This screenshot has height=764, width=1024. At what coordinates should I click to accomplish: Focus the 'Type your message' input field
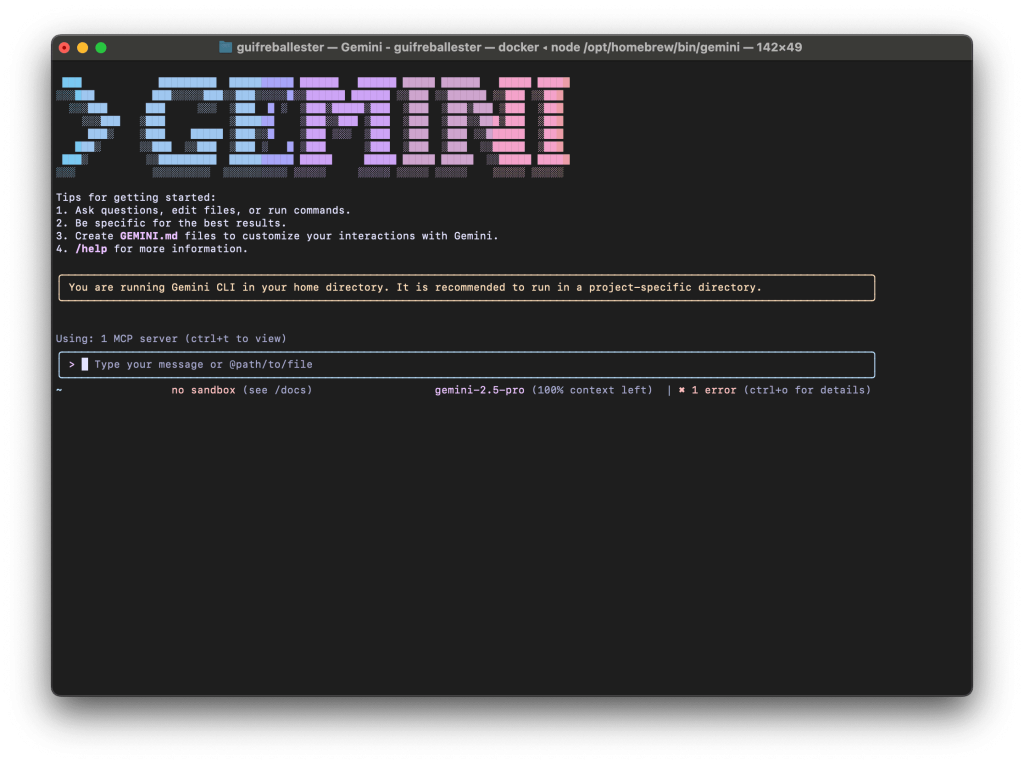pyautogui.click(x=400, y=365)
